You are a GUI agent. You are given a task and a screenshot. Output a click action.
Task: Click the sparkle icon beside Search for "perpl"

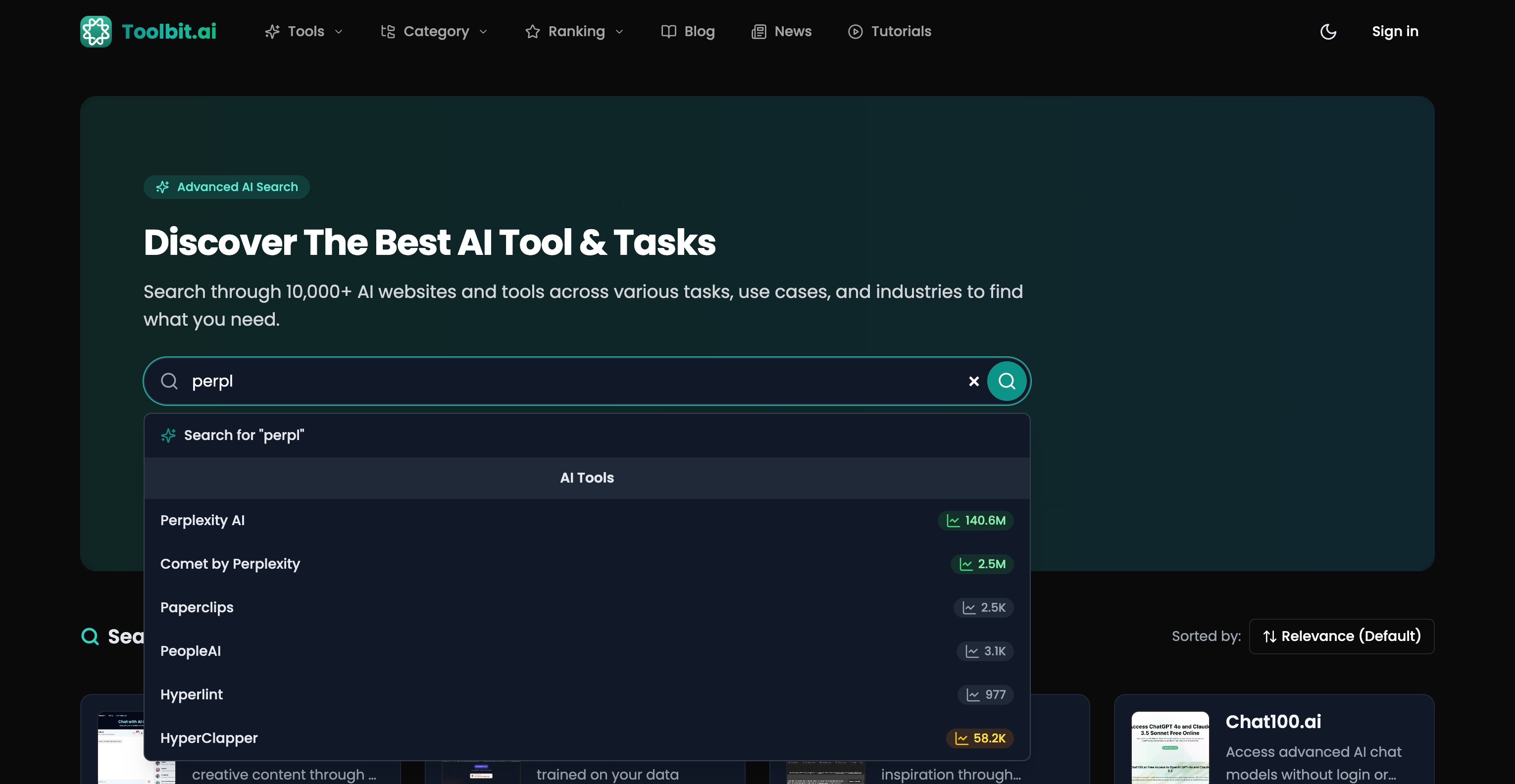168,435
